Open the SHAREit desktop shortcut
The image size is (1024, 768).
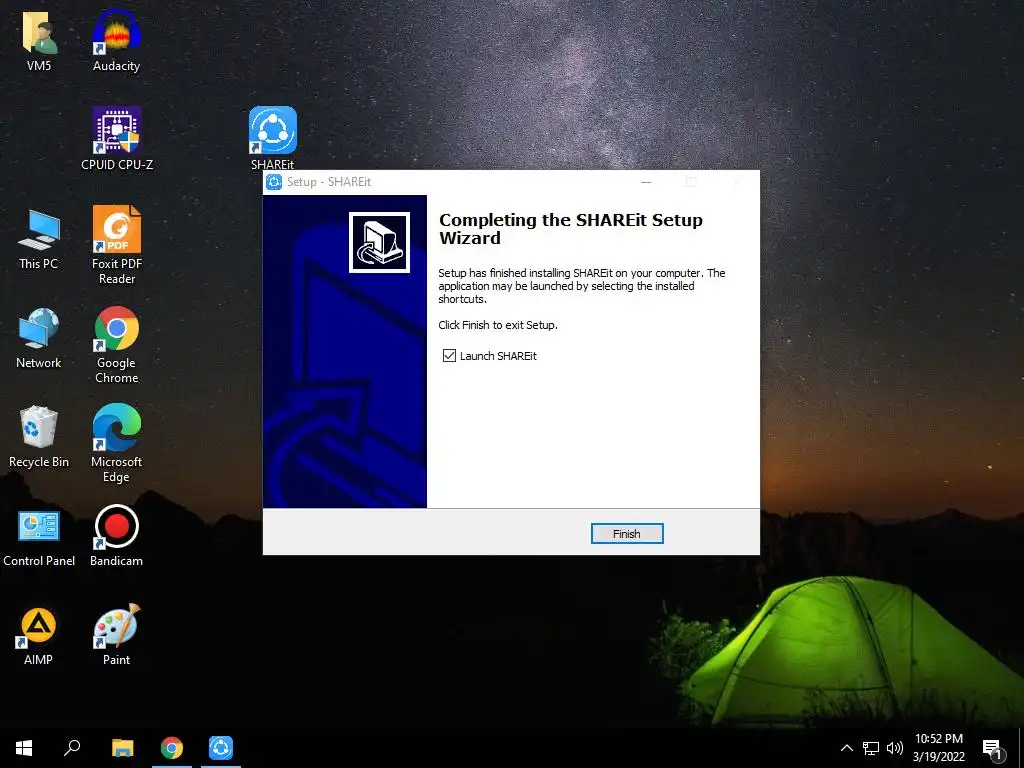[x=272, y=138]
